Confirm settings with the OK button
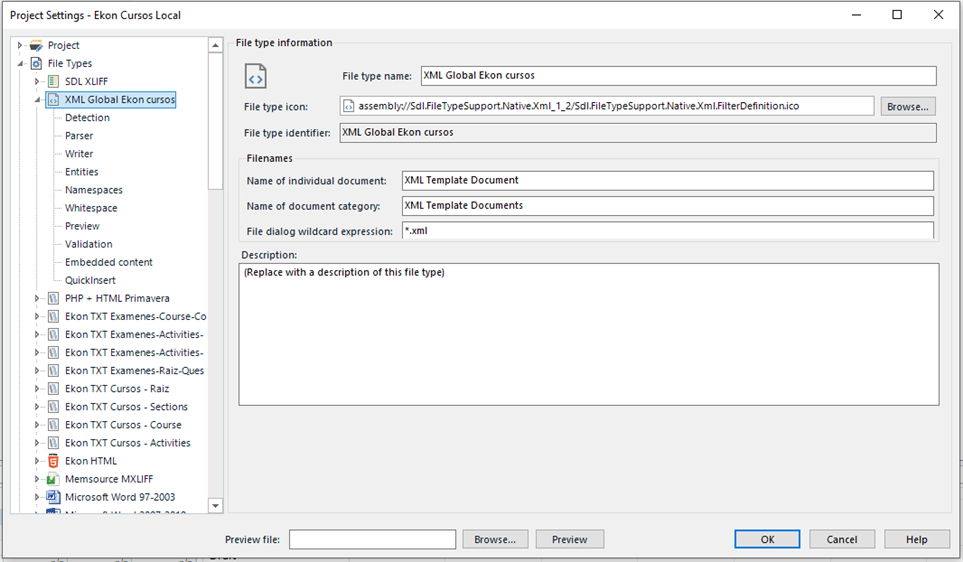The width and height of the screenshot is (963, 562). (x=766, y=539)
